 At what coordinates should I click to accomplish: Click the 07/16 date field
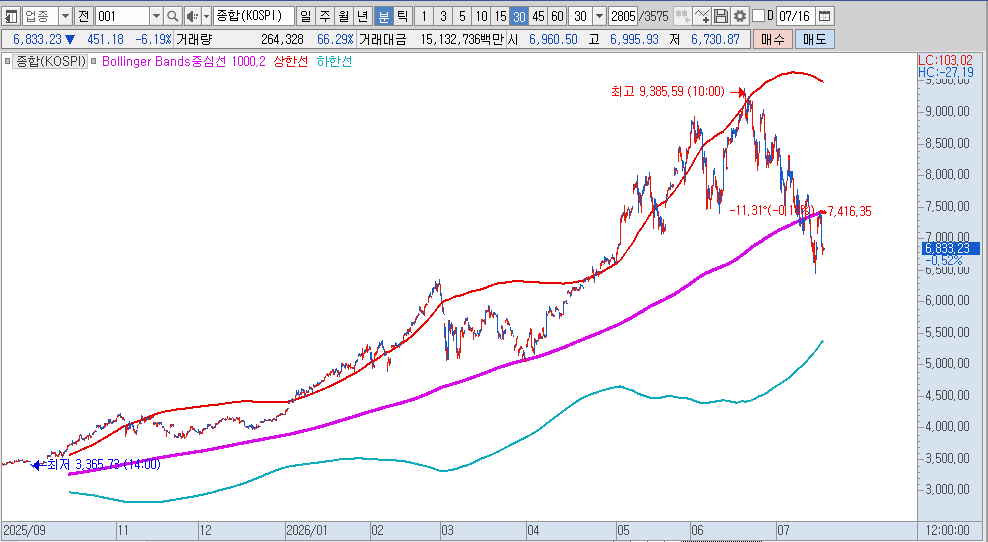[795, 16]
